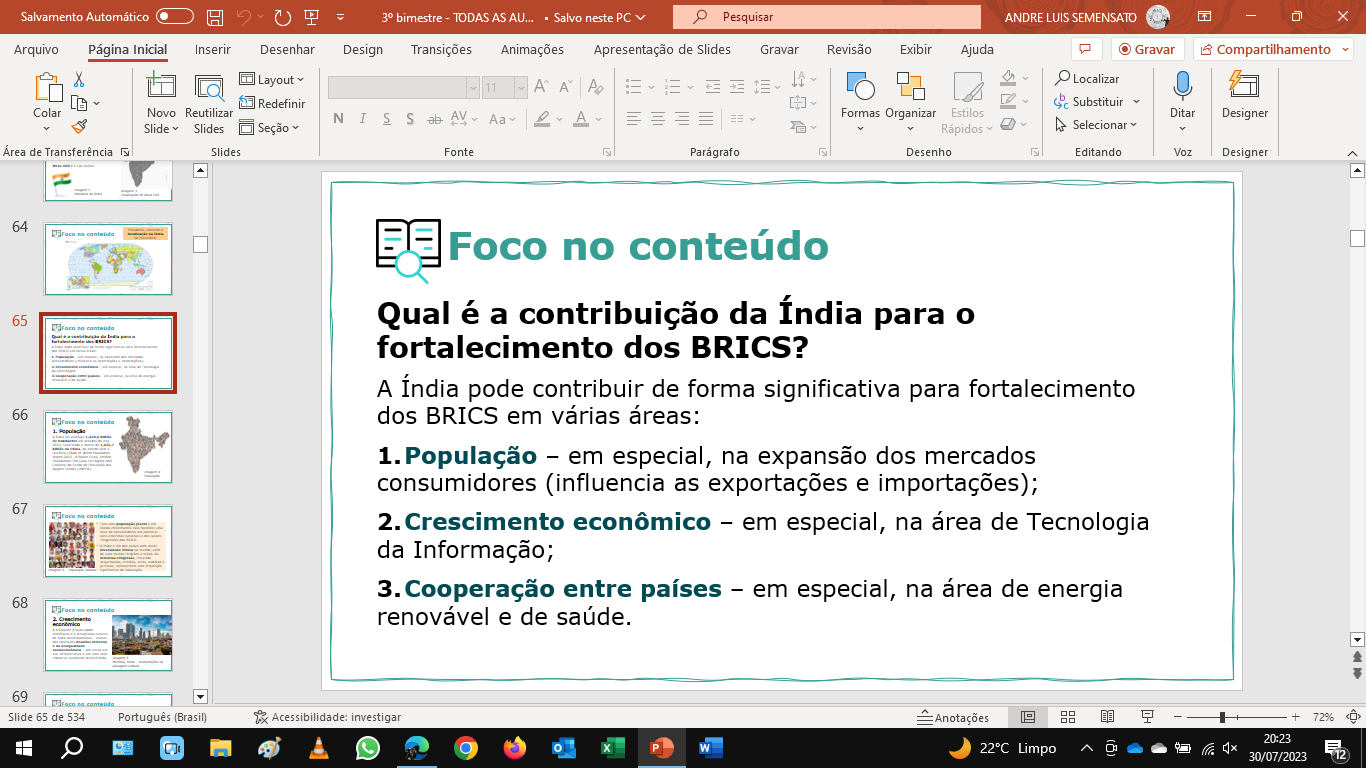Toggle the Salvamento Automático switch
Screen dimensions: 1366x768
175,17
